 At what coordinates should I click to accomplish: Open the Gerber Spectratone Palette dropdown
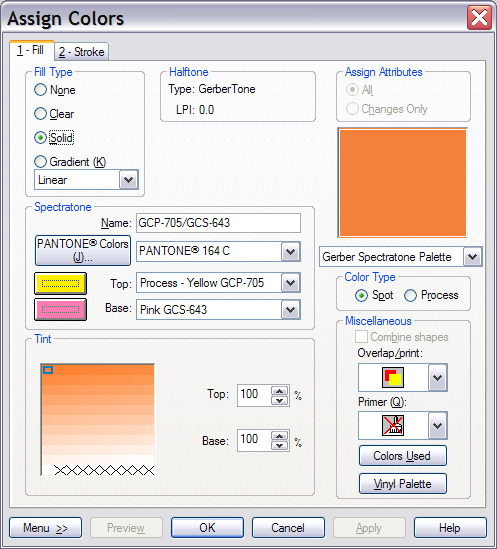[472, 257]
